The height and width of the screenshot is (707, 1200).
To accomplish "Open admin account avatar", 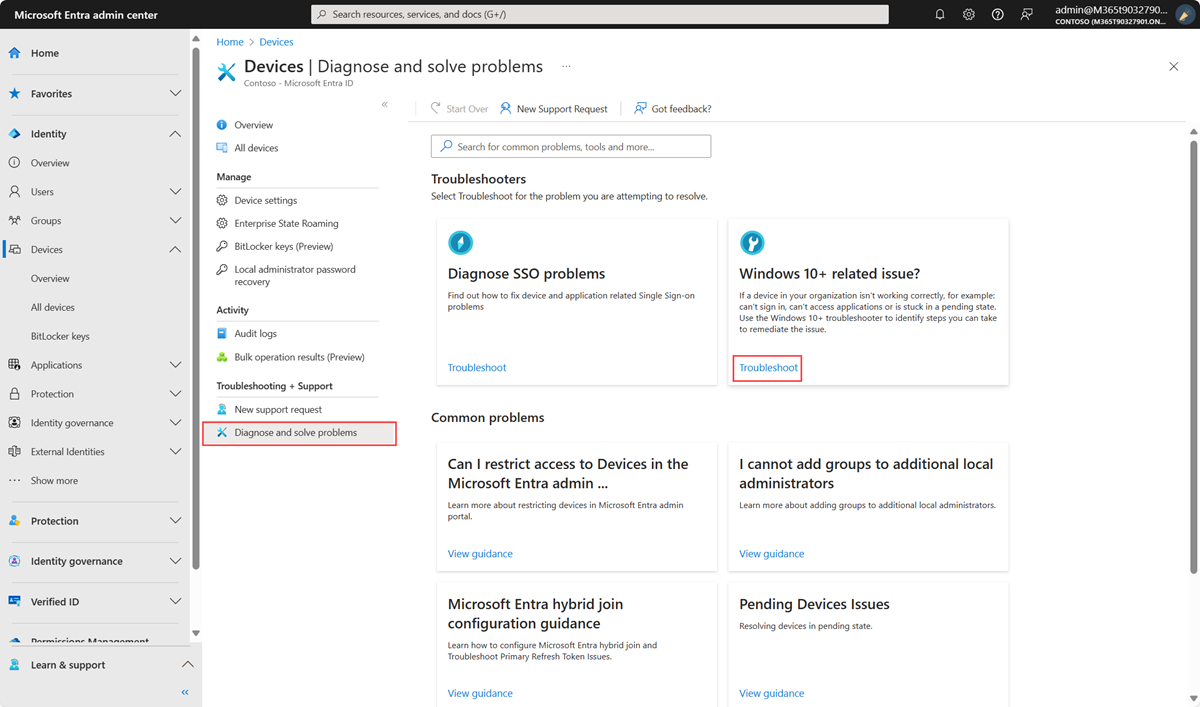I will (1185, 15).
